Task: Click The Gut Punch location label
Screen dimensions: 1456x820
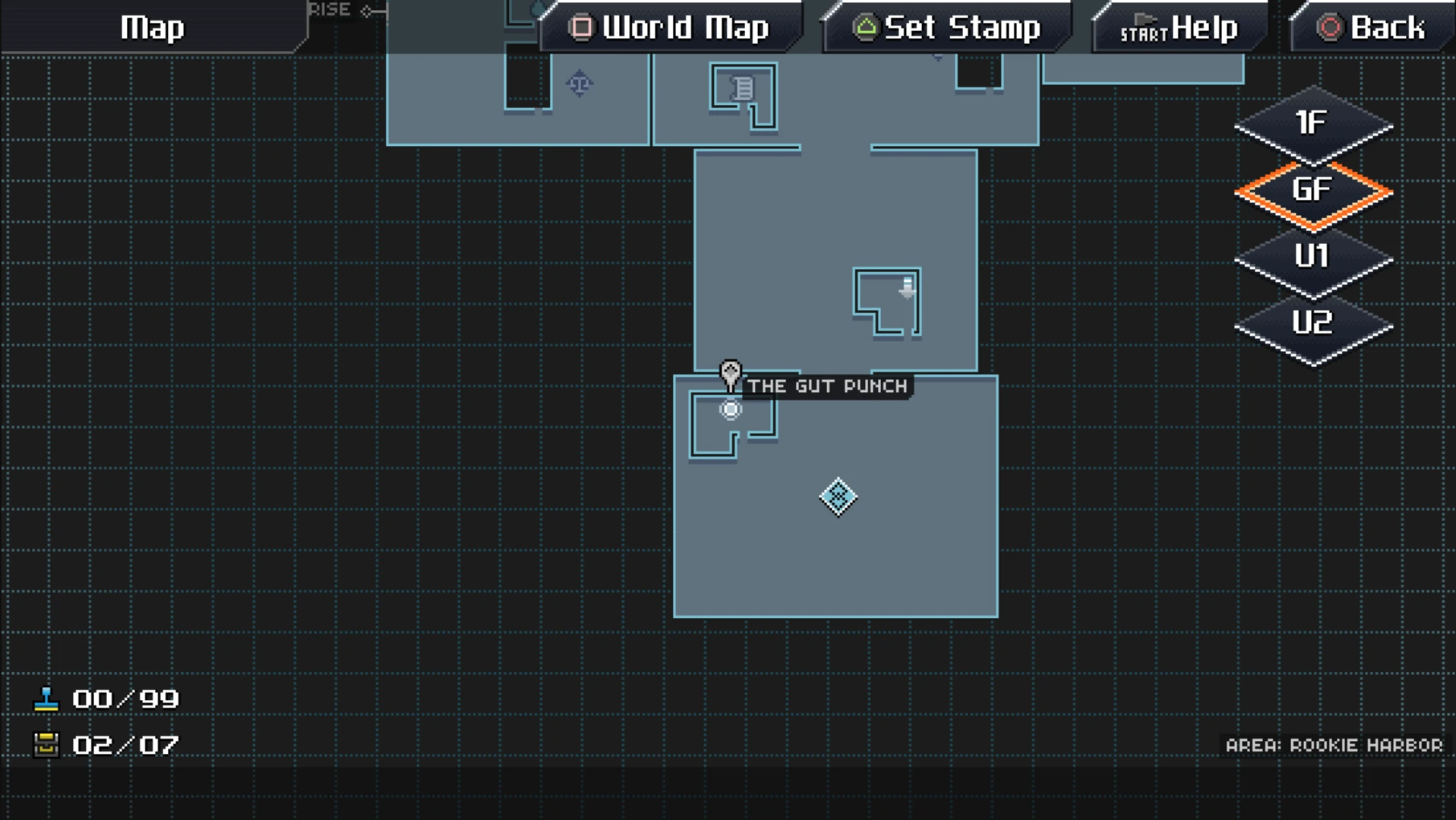Action: [x=827, y=386]
